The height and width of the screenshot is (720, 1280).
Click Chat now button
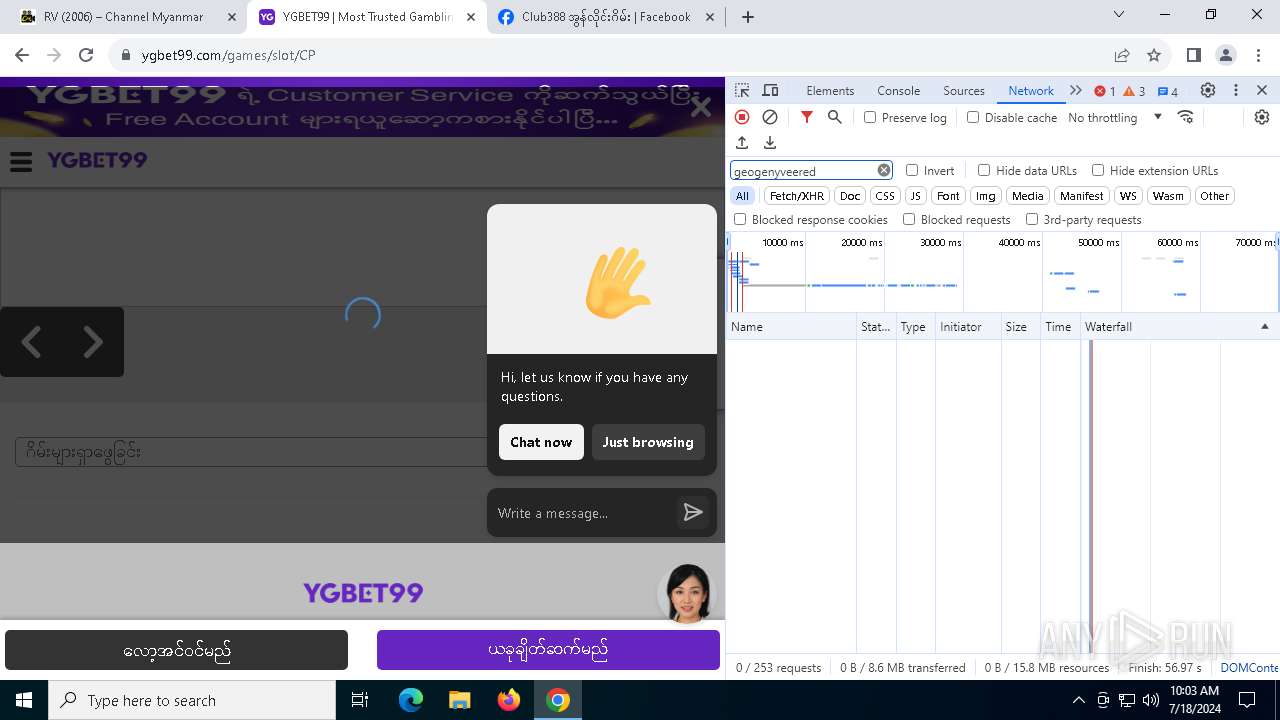(x=541, y=442)
